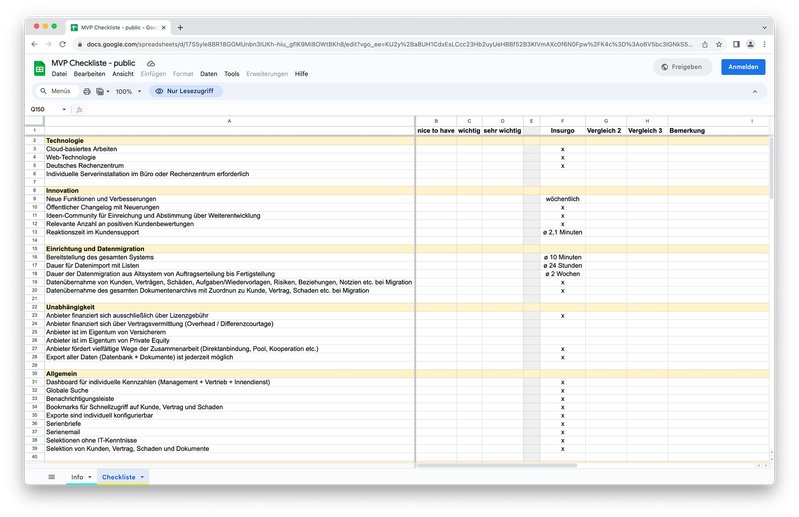799x517 pixels.
Task: Open the Datei menu
Action: click(x=59, y=74)
